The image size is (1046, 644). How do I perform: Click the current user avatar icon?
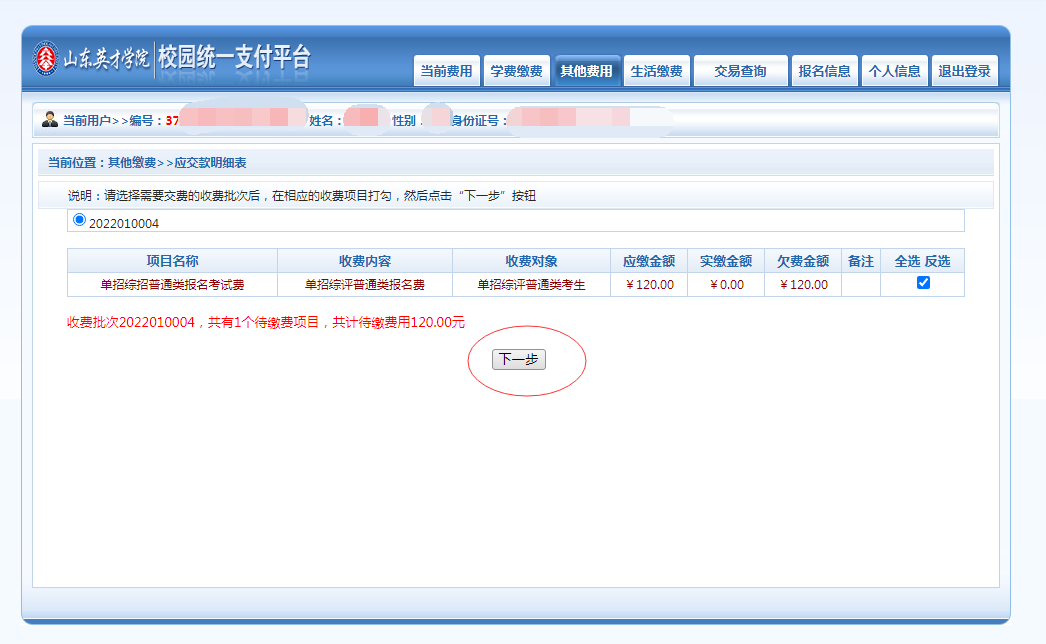click(50, 120)
